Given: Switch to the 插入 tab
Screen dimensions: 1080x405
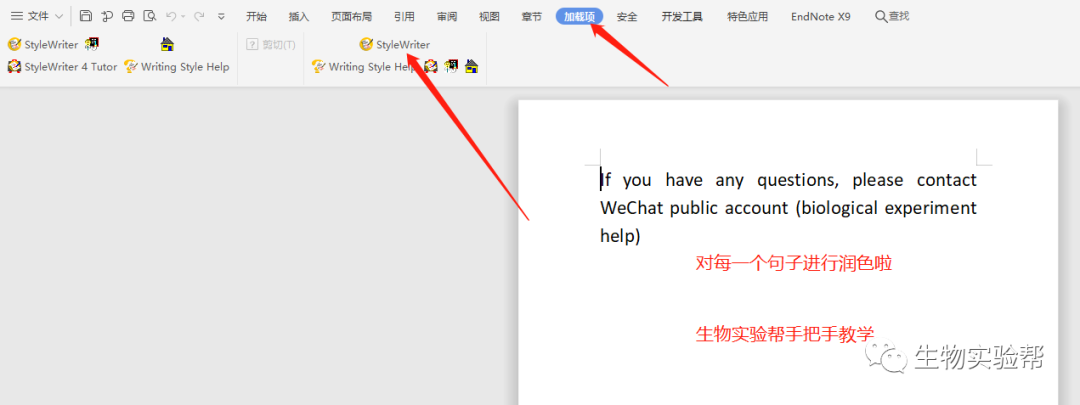Looking at the screenshot, I should tap(299, 17).
